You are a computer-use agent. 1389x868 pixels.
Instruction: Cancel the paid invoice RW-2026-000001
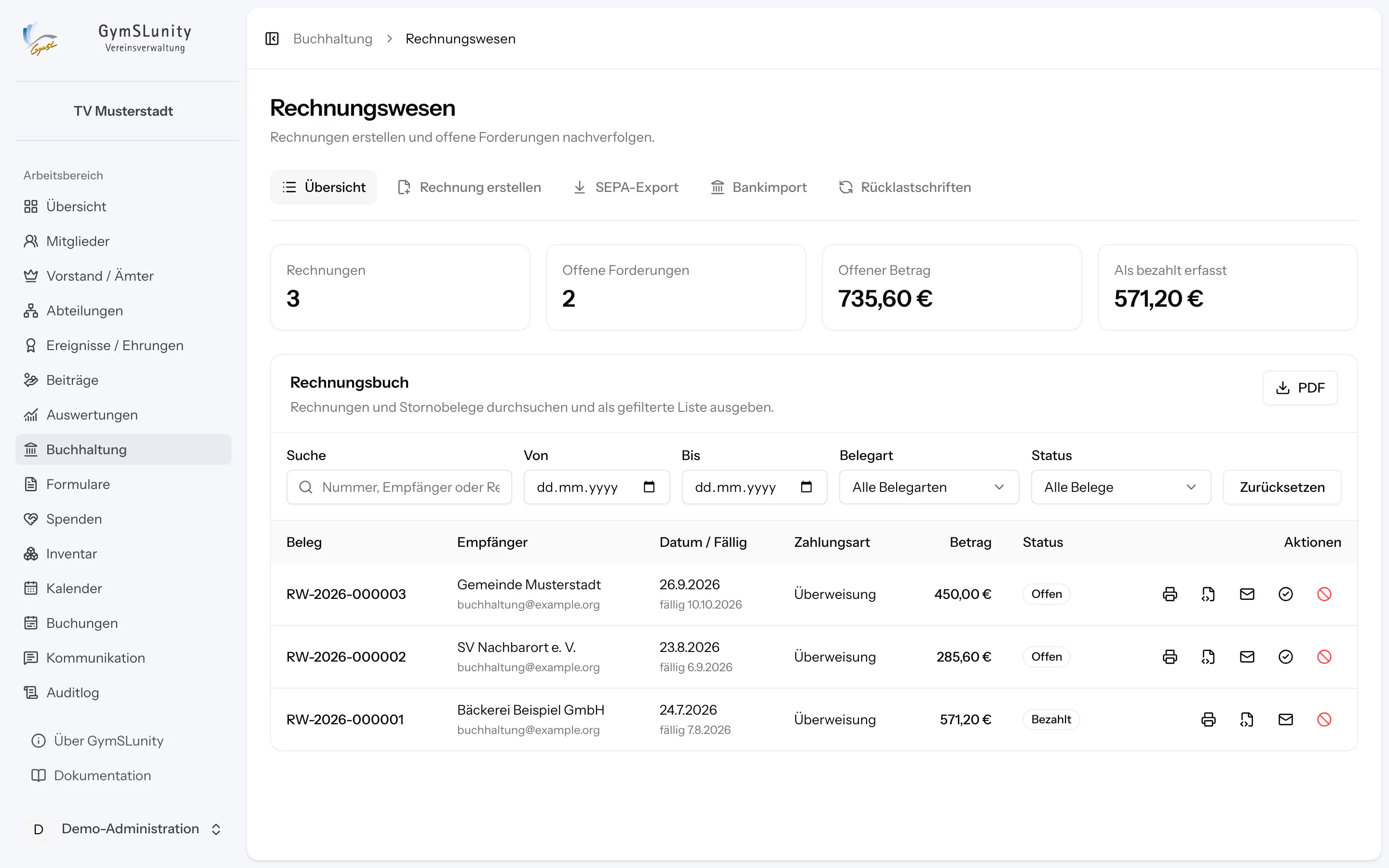click(x=1324, y=719)
